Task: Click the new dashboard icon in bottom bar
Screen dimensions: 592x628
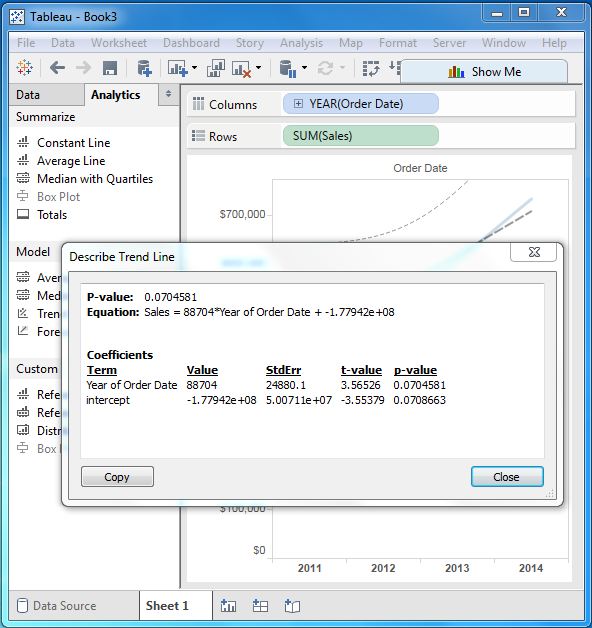Action: 260,606
